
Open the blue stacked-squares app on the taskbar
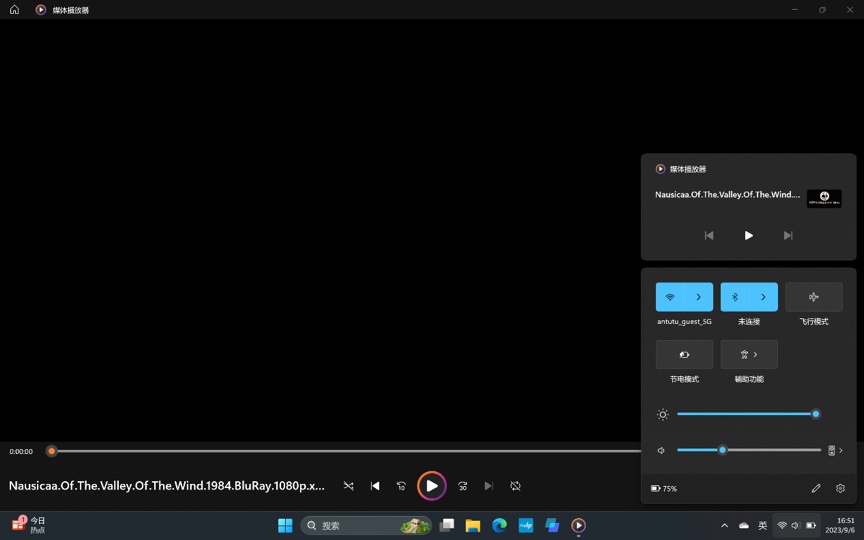coord(552,526)
